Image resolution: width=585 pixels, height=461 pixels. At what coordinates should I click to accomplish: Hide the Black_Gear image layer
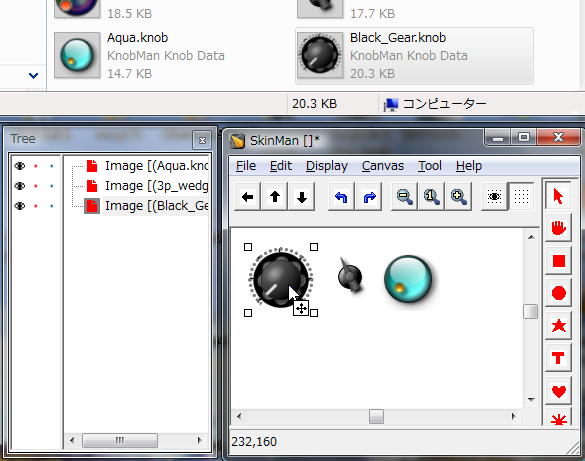[x=20, y=206]
